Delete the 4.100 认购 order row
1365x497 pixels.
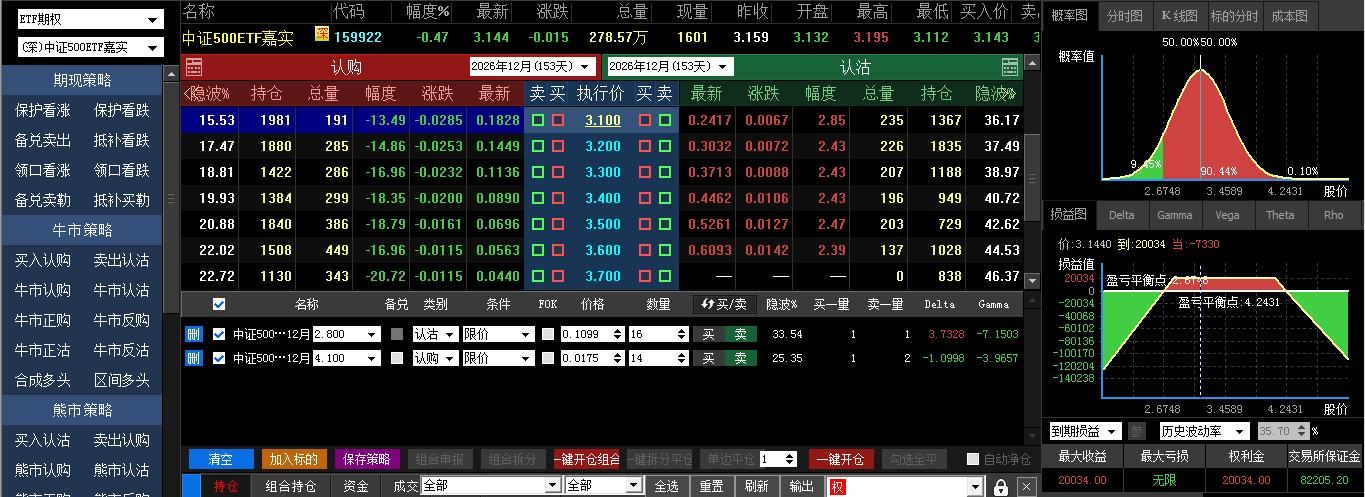click(x=194, y=357)
